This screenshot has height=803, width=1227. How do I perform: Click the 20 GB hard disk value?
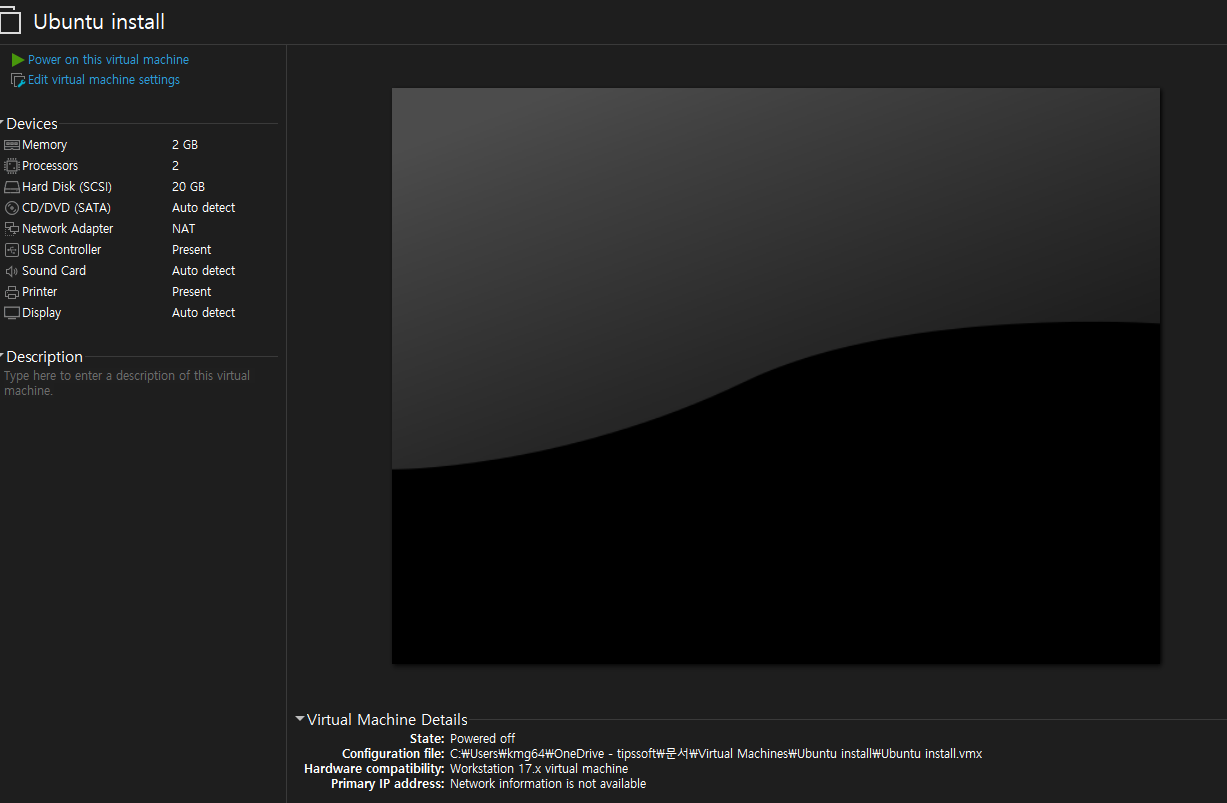188,187
